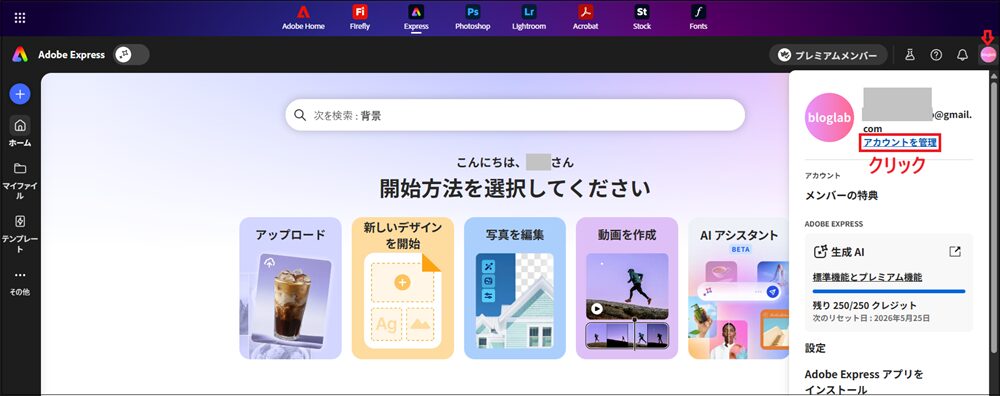
Task: Open the notifications bell
Action: (962, 55)
